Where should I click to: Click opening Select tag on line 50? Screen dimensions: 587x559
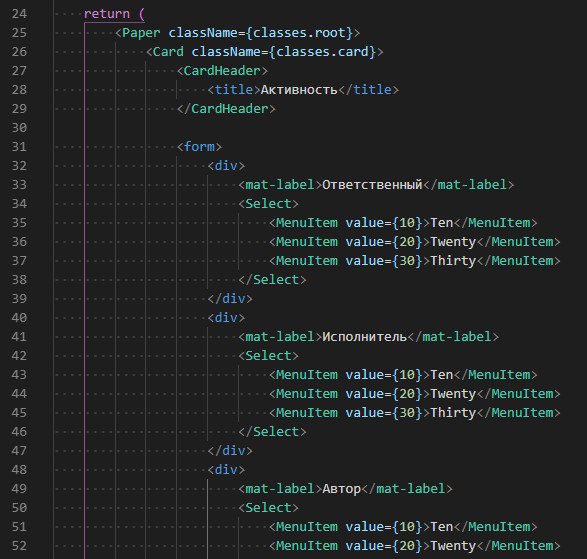point(268,508)
